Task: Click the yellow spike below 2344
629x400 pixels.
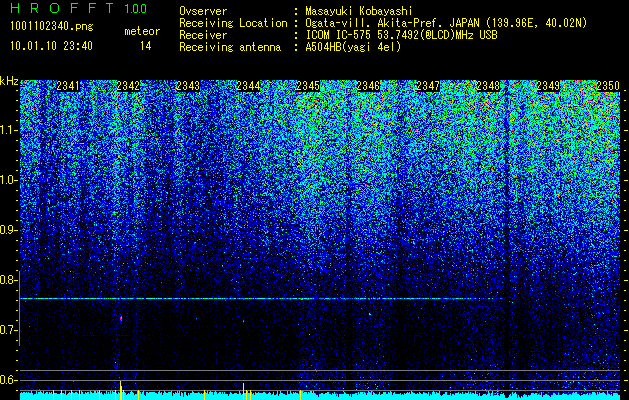Action: tap(243, 391)
